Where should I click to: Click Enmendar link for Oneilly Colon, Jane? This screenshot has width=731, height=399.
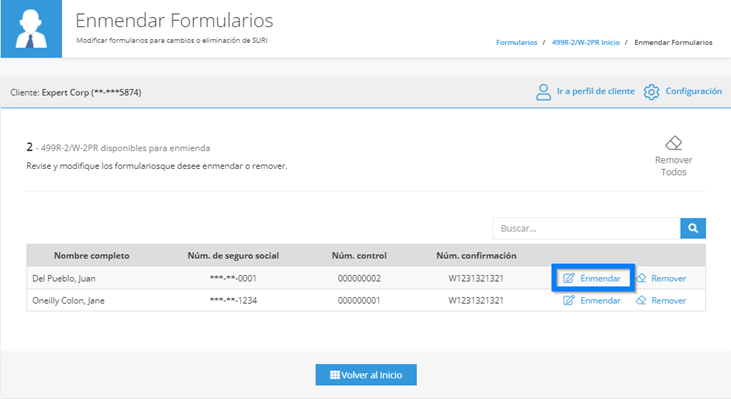(600, 301)
